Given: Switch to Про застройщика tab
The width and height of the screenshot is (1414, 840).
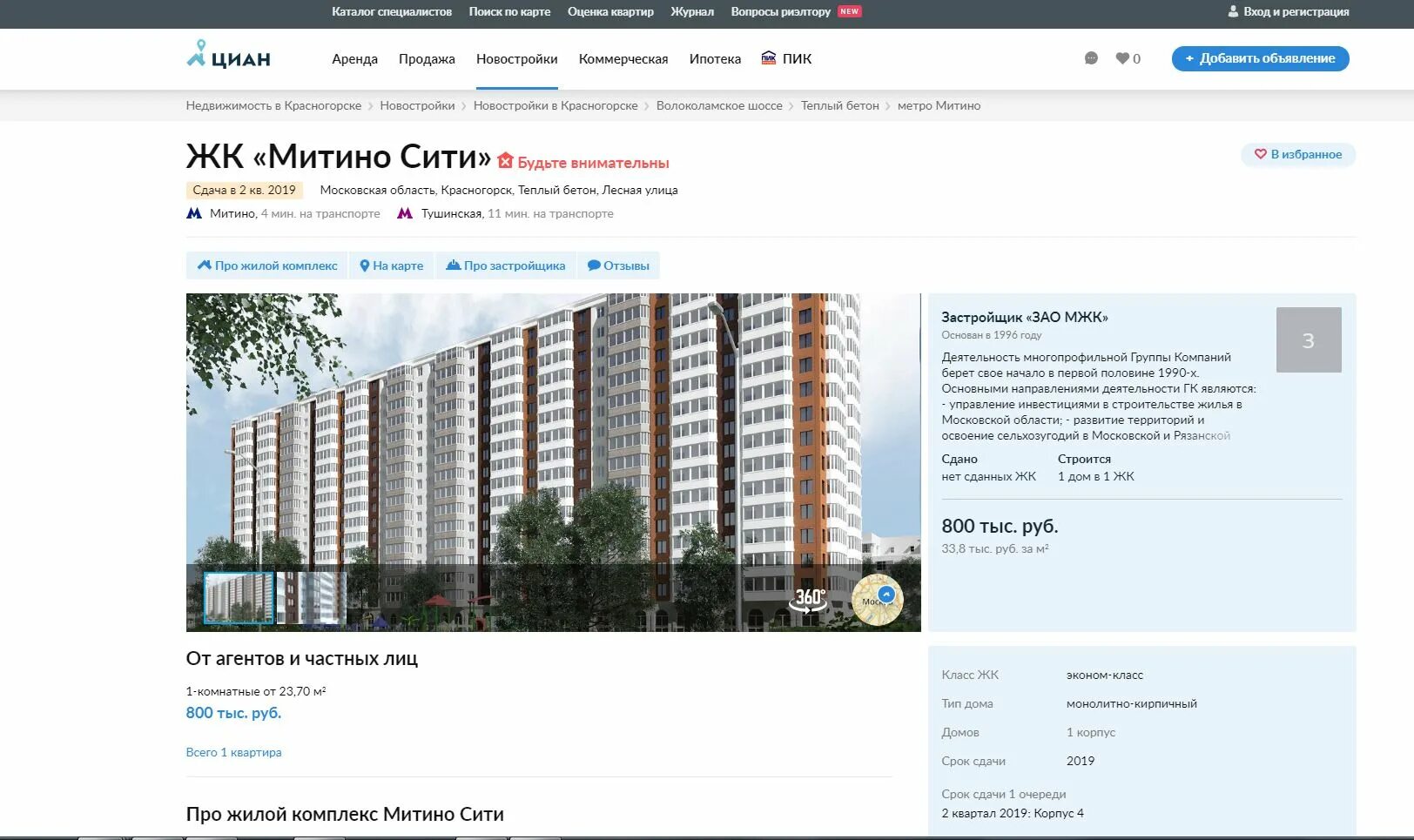Looking at the screenshot, I should [x=506, y=265].
